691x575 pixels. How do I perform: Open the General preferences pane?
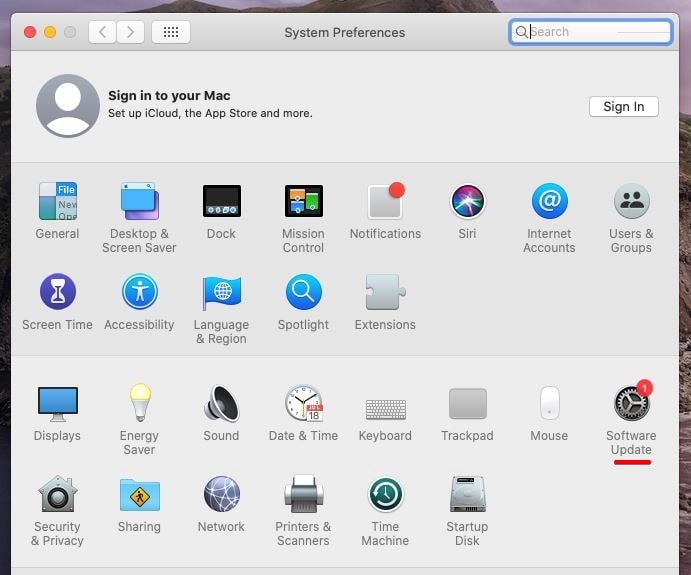click(58, 201)
